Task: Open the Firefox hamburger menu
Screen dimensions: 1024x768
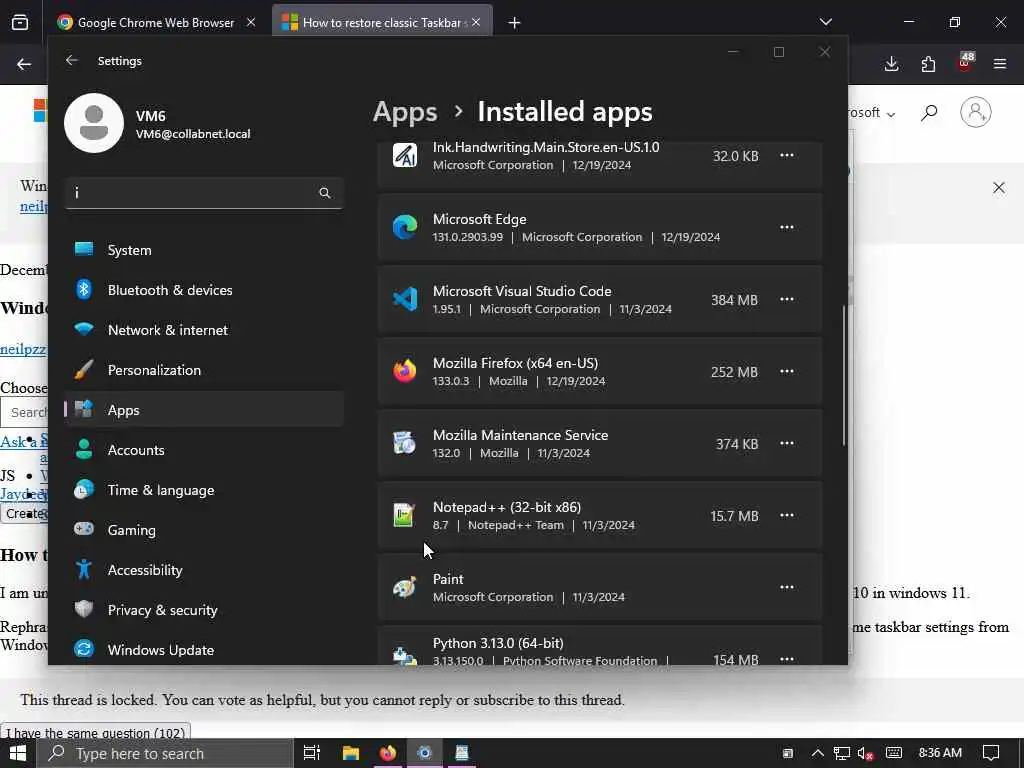Action: click(x=1000, y=64)
